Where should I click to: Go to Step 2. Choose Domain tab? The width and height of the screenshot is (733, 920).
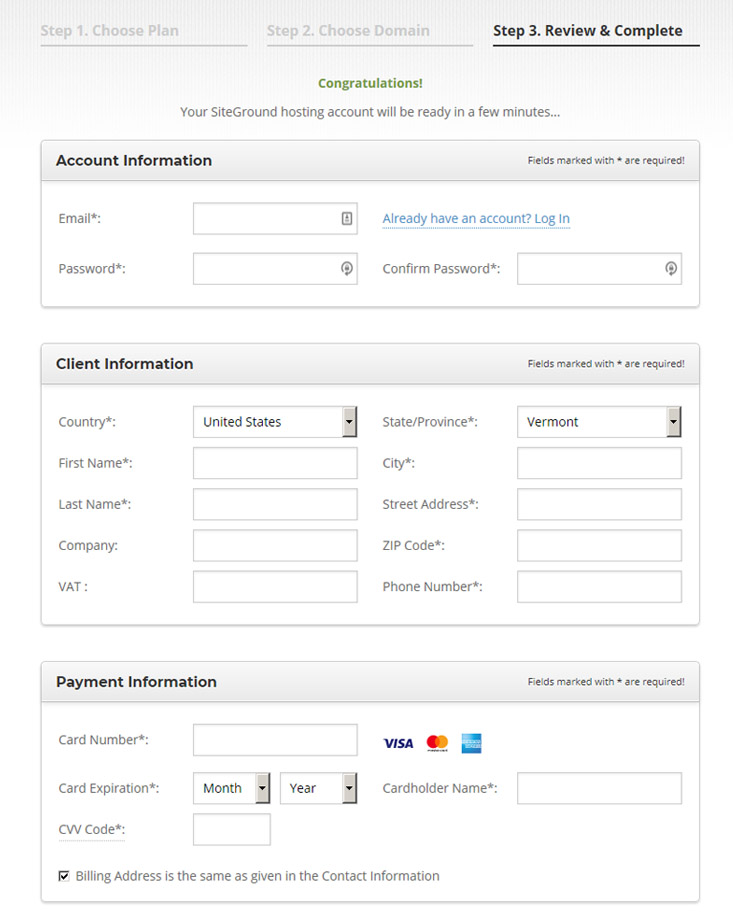[348, 31]
